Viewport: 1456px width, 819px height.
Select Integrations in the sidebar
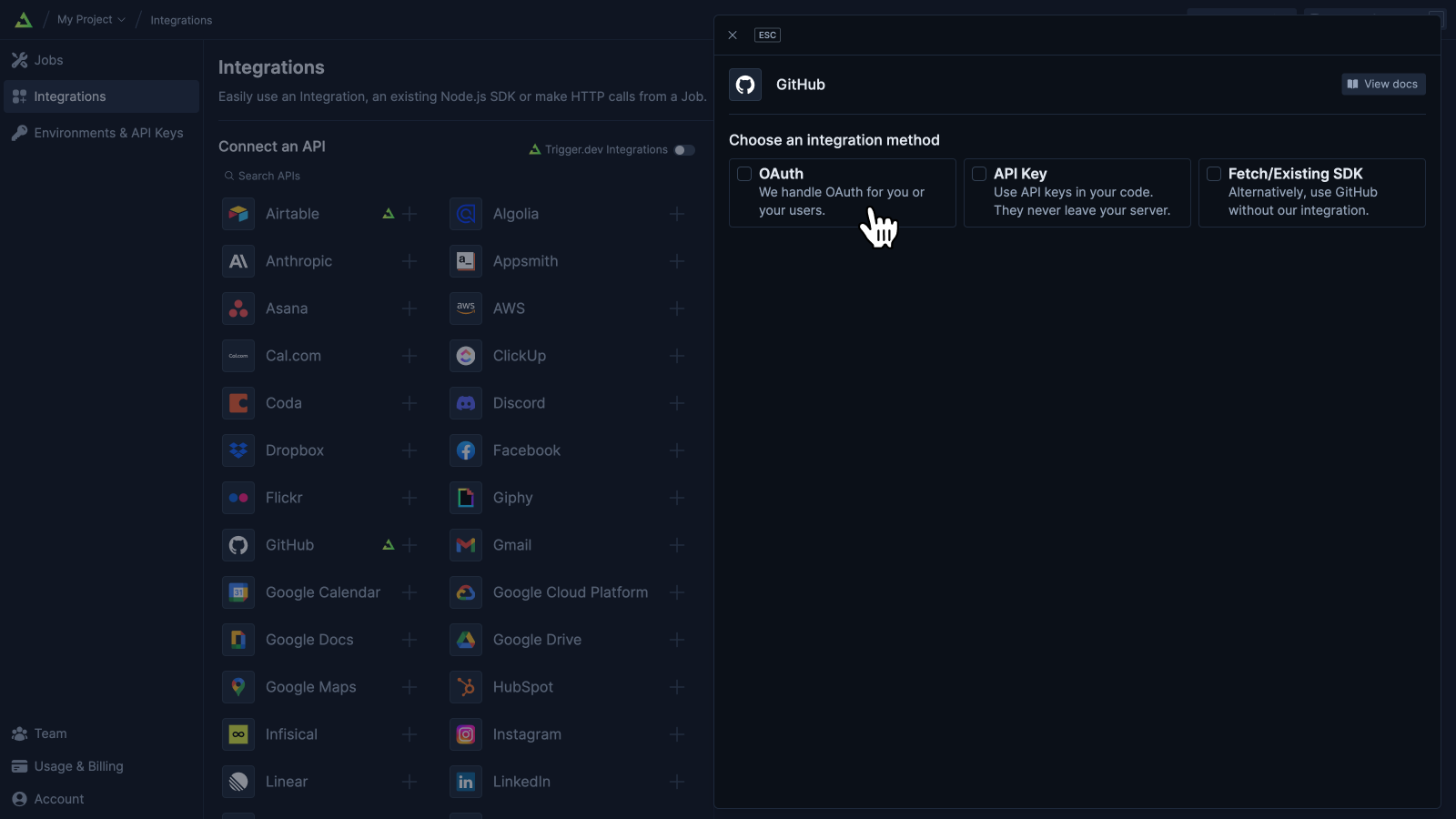(x=101, y=96)
